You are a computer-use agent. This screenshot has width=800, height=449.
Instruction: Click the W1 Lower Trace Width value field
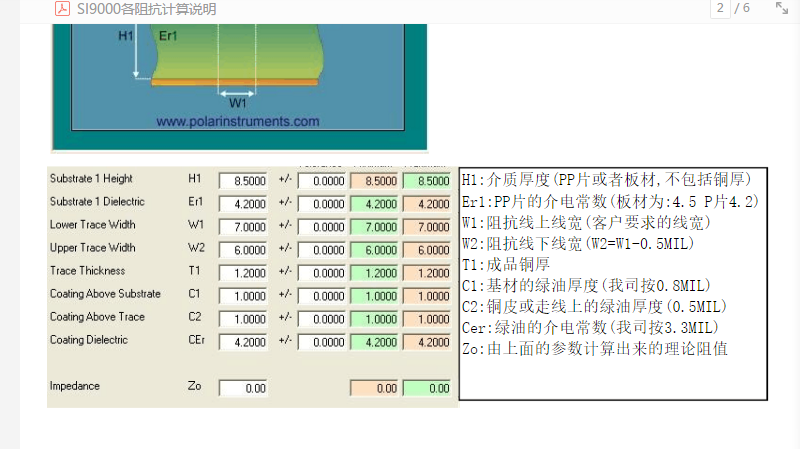243,227
